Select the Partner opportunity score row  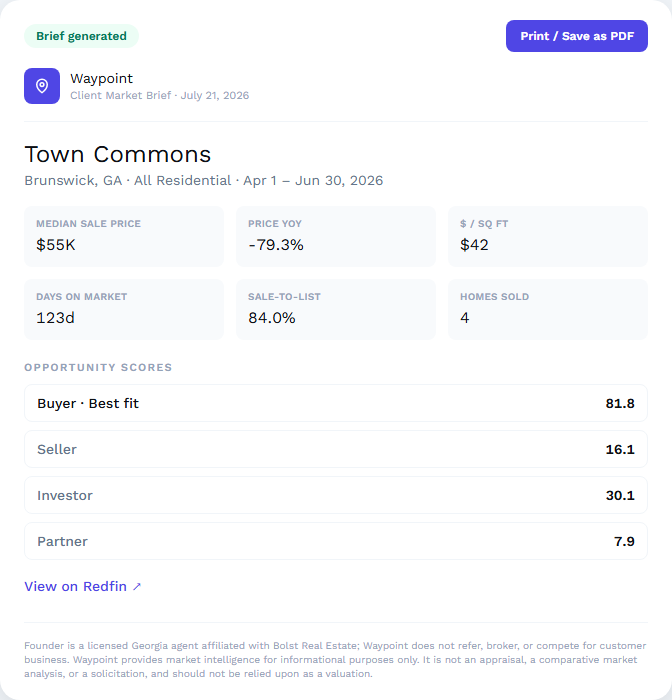pyautogui.click(x=336, y=541)
